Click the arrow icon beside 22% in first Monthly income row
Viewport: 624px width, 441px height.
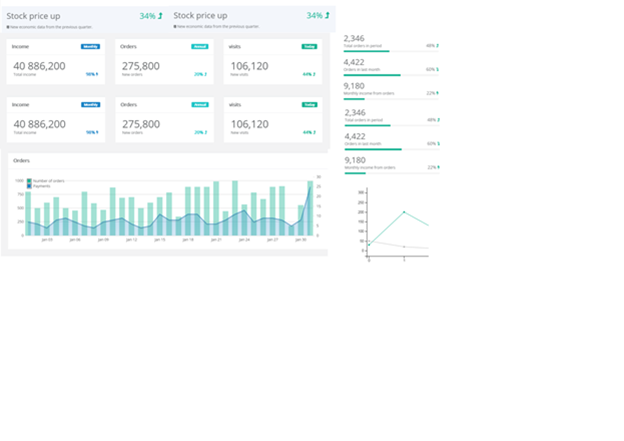click(438, 93)
